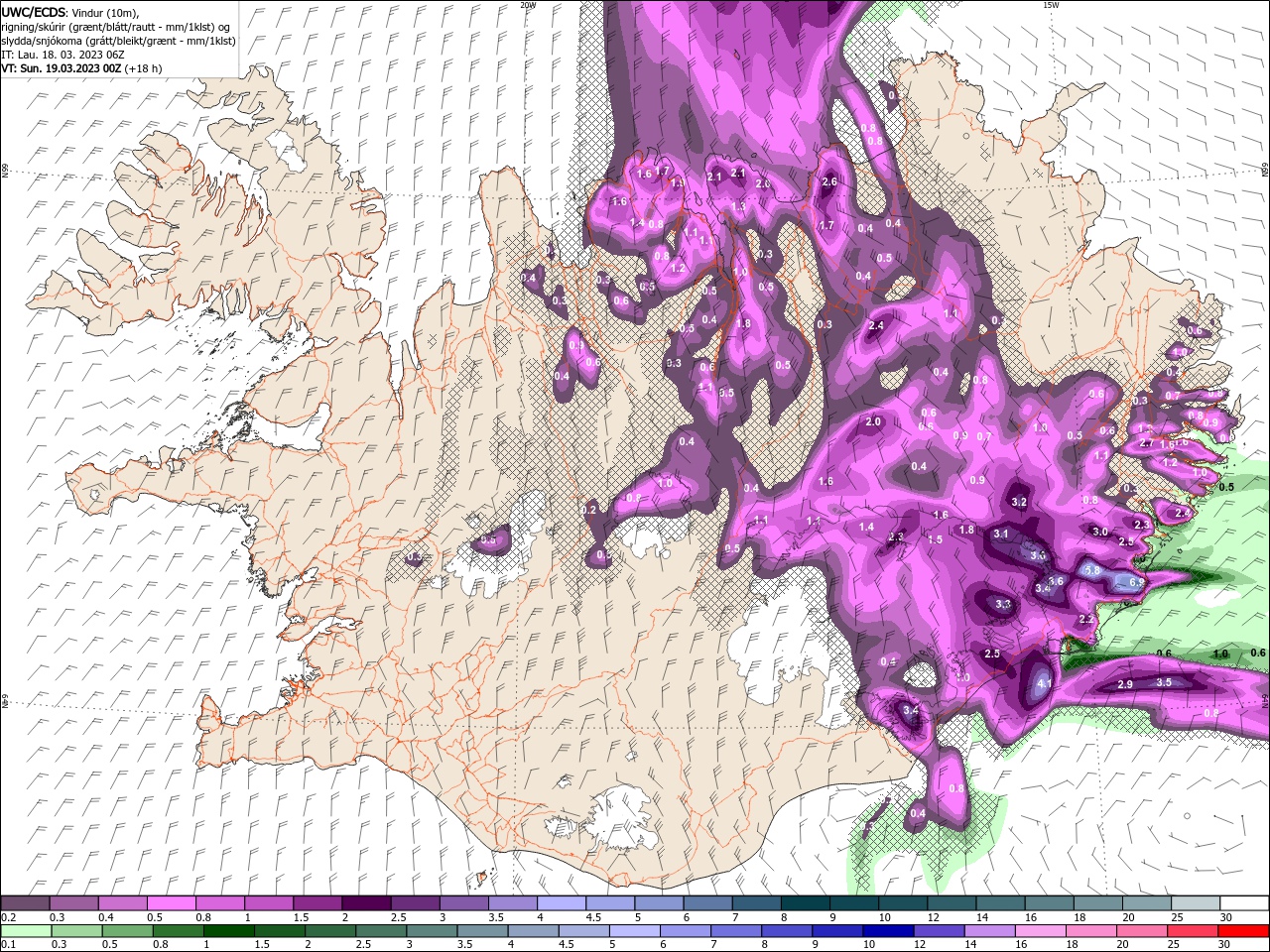Click the pale grey 25–30 swatch in upper legend
Viewport: 1270px width, 952px height.
[1196, 903]
